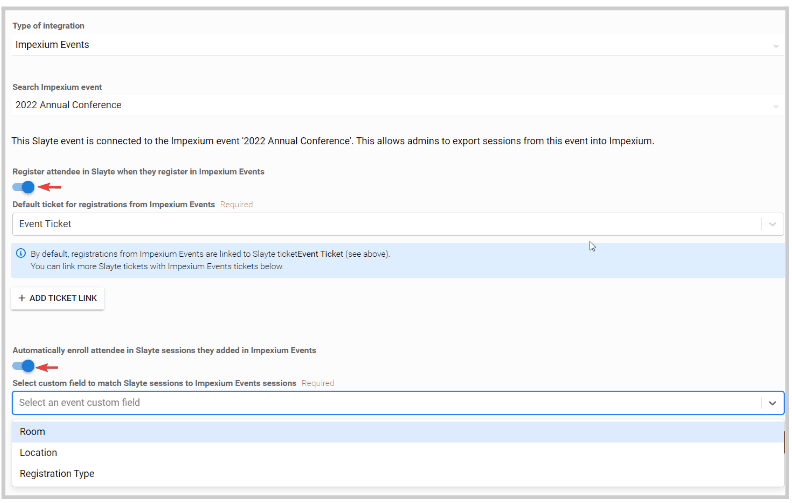Choose Location in the dropdown list
This screenshot has width=792, height=503.
(x=398, y=453)
